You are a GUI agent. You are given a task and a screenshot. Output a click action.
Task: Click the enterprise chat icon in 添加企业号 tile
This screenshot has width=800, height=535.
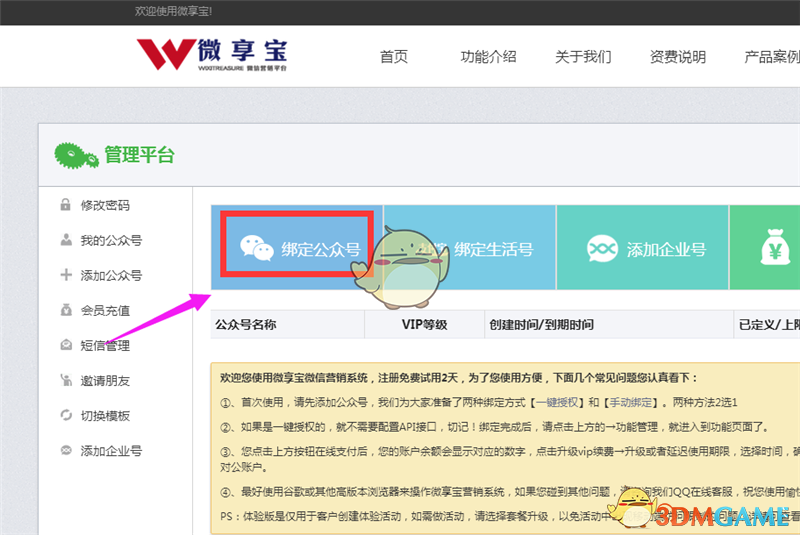pyautogui.click(x=602, y=249)
